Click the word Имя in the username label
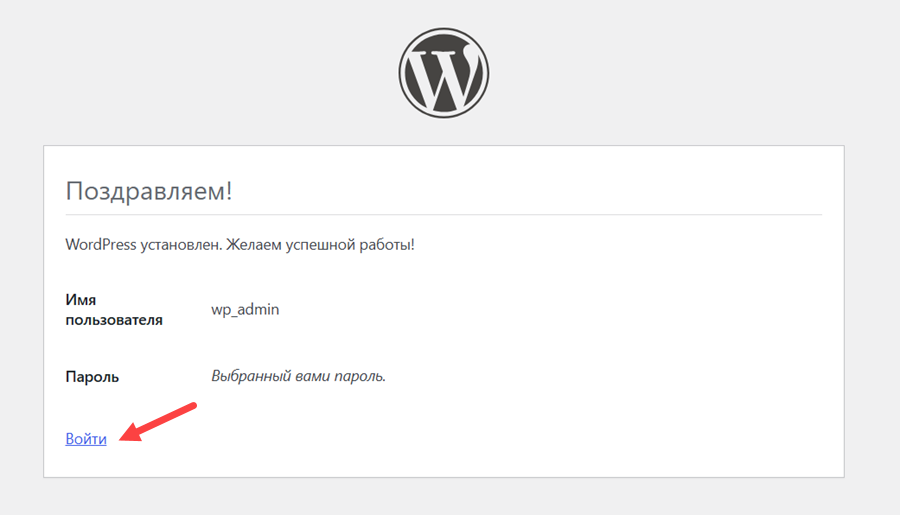The height and width of the screenshot is (515, 900). pyautogui.click(x=81, y=300)
